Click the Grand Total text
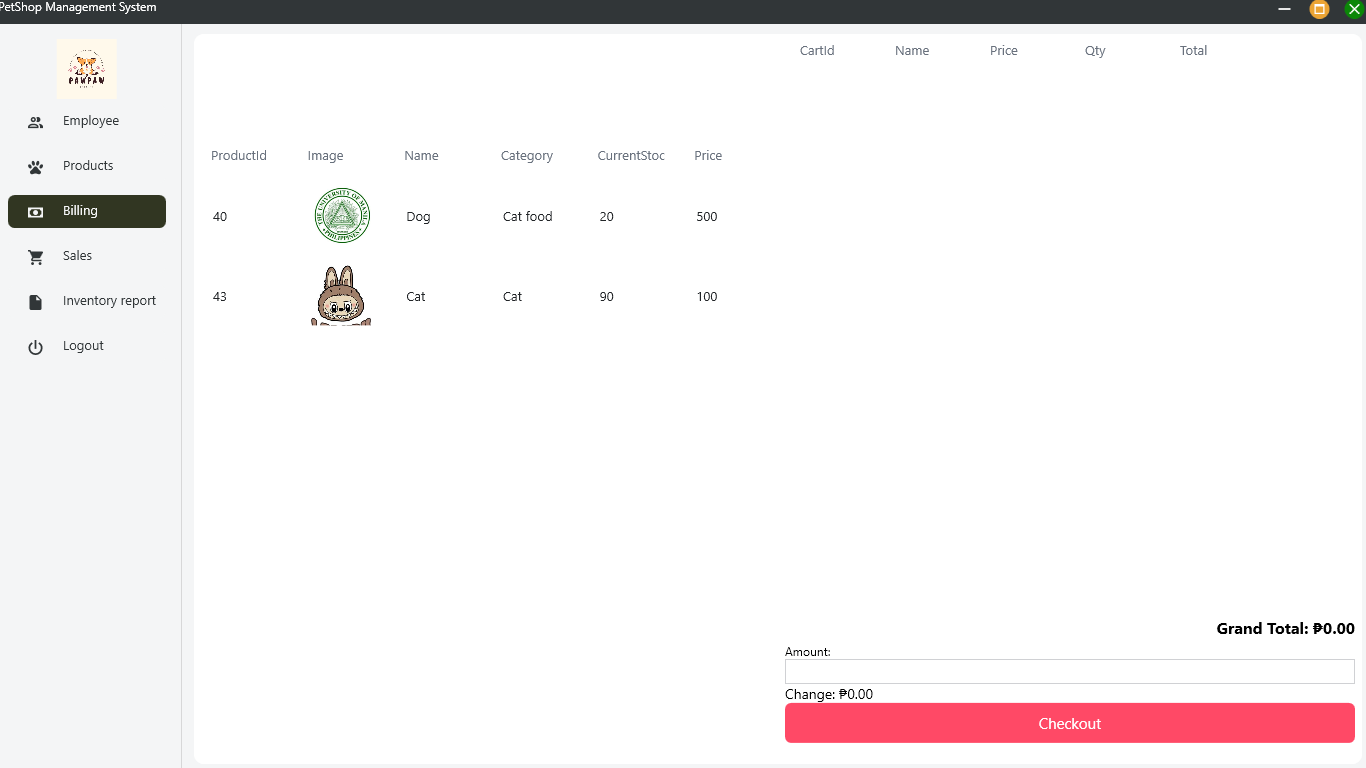 (x=1286, y=629)
